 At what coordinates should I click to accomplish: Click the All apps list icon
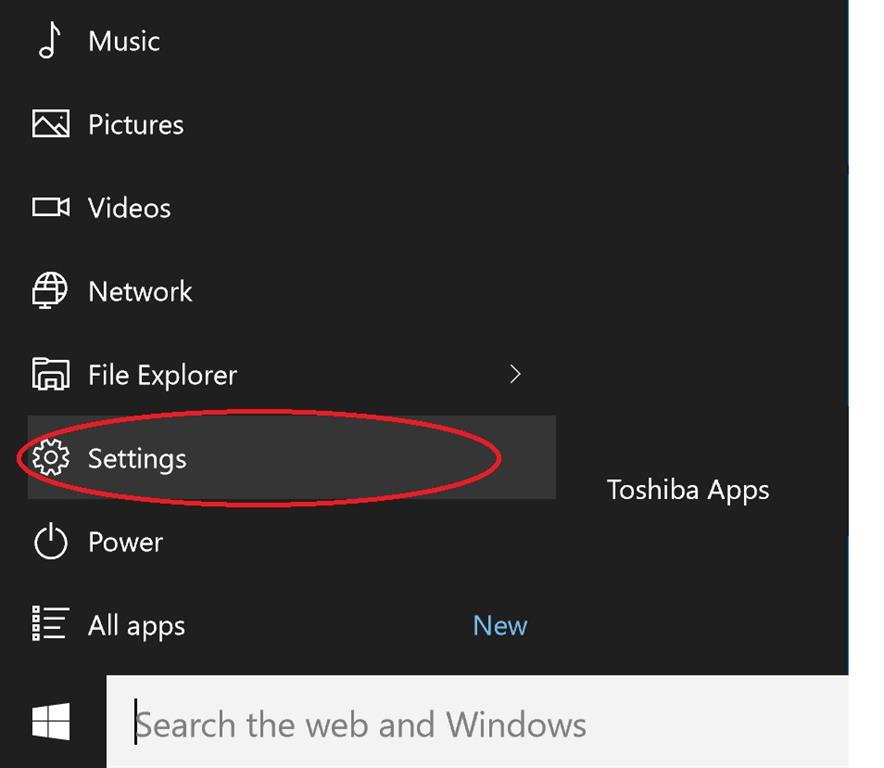[x=50, y=625]
